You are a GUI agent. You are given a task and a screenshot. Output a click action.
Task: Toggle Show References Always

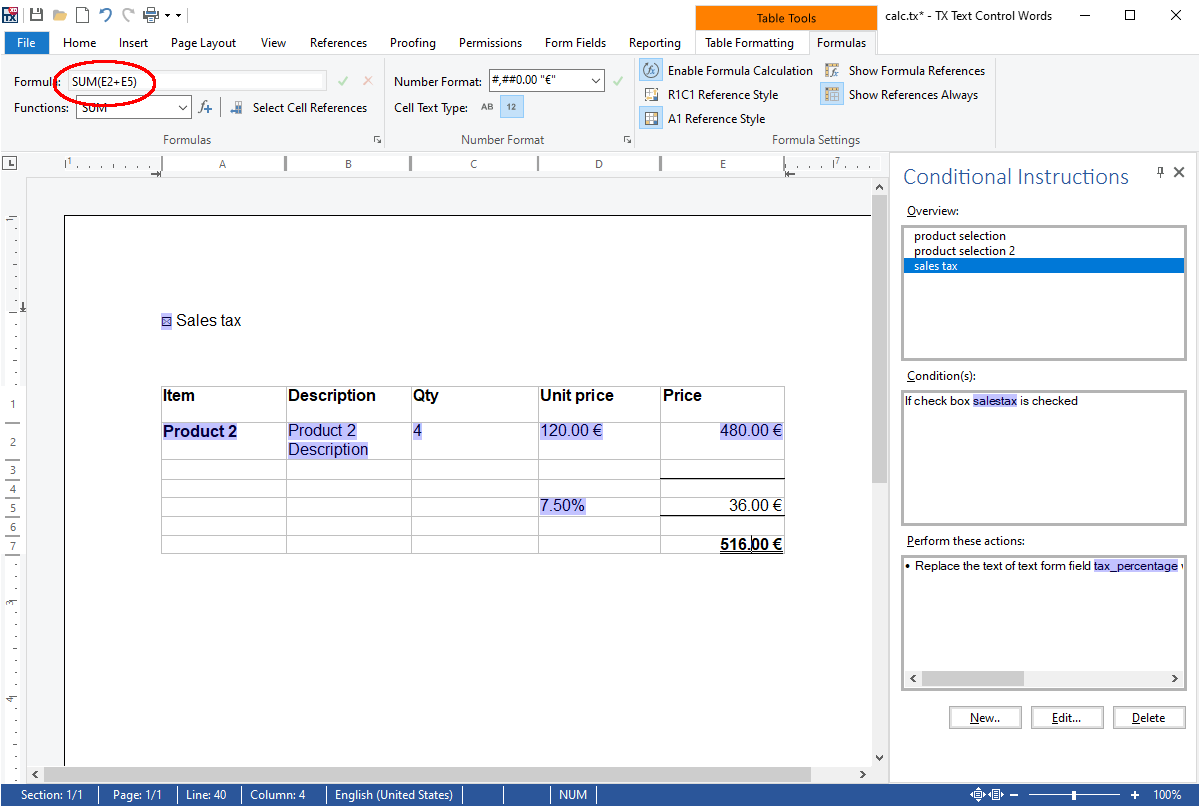coord(900,95)
